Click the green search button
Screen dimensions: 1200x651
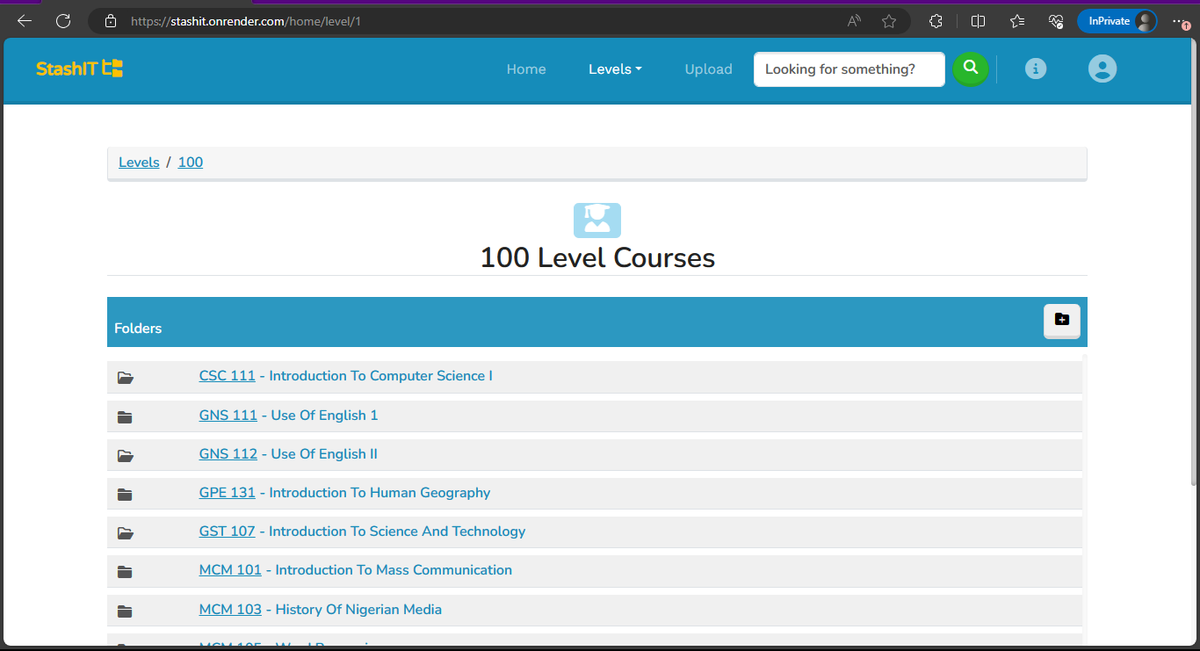[x=970, y=68]
